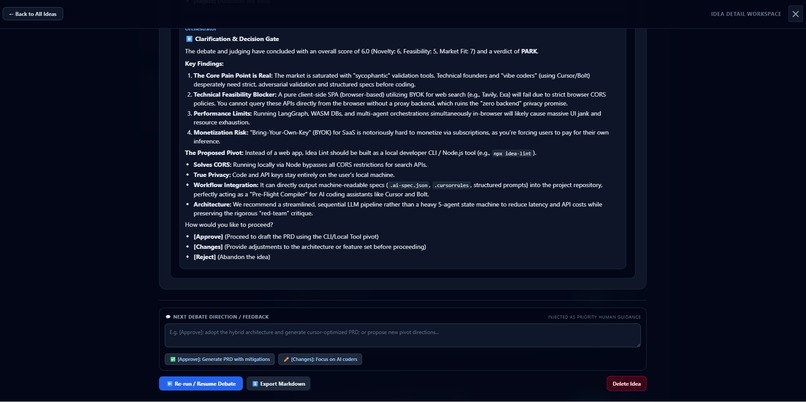Insert the Changes Focus on AI coders suggestion
Screen dimensions: 806x402
pyautogui.click(x=320, y=359)
